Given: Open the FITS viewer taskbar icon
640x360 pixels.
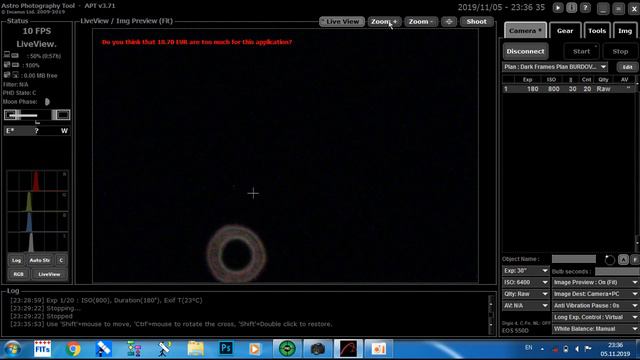Looking at the screenshot, I should [42, 349].
